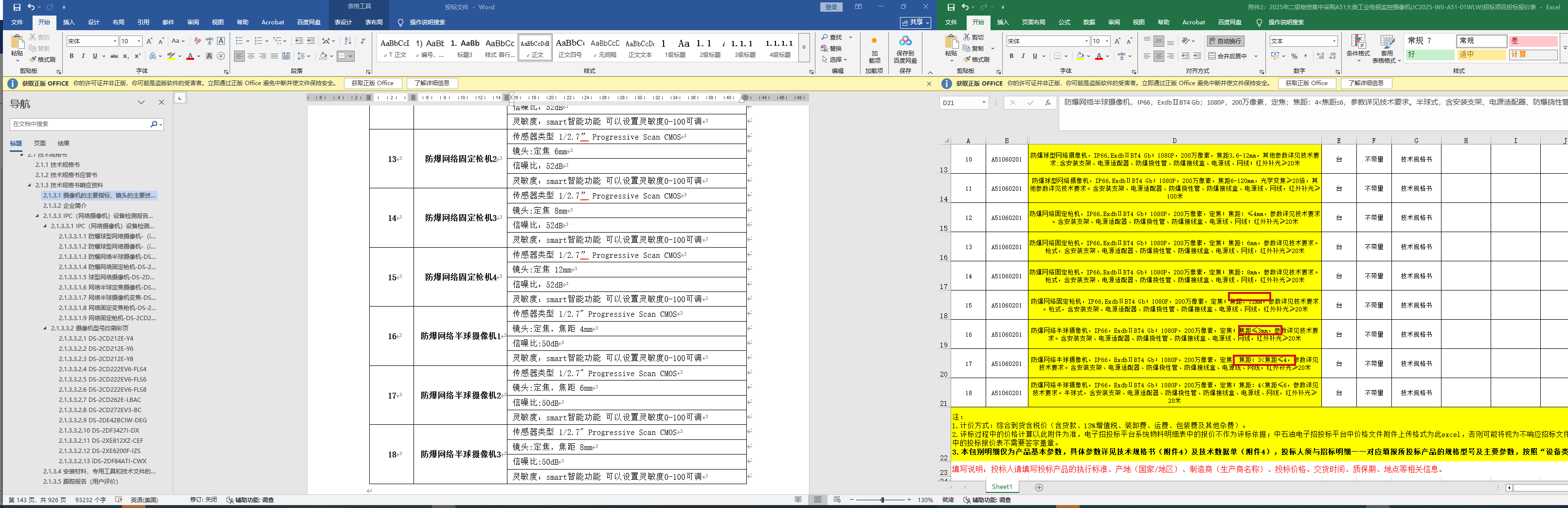This screenshot has height=508, width=1568.
Task: Click the insert function fx icon
Action: [1047, 103]
